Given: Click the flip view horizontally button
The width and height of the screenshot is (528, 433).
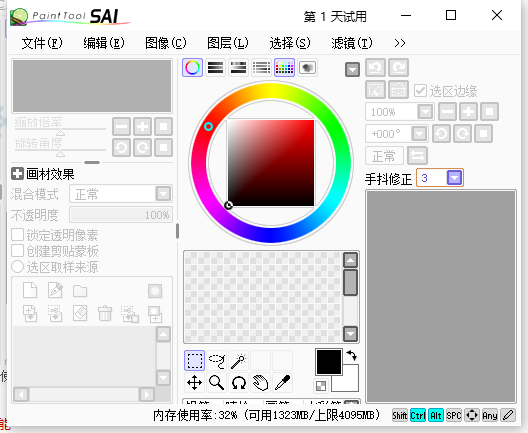Looking at the screenshot, I should pyautogui.click(x=418, y=156).
